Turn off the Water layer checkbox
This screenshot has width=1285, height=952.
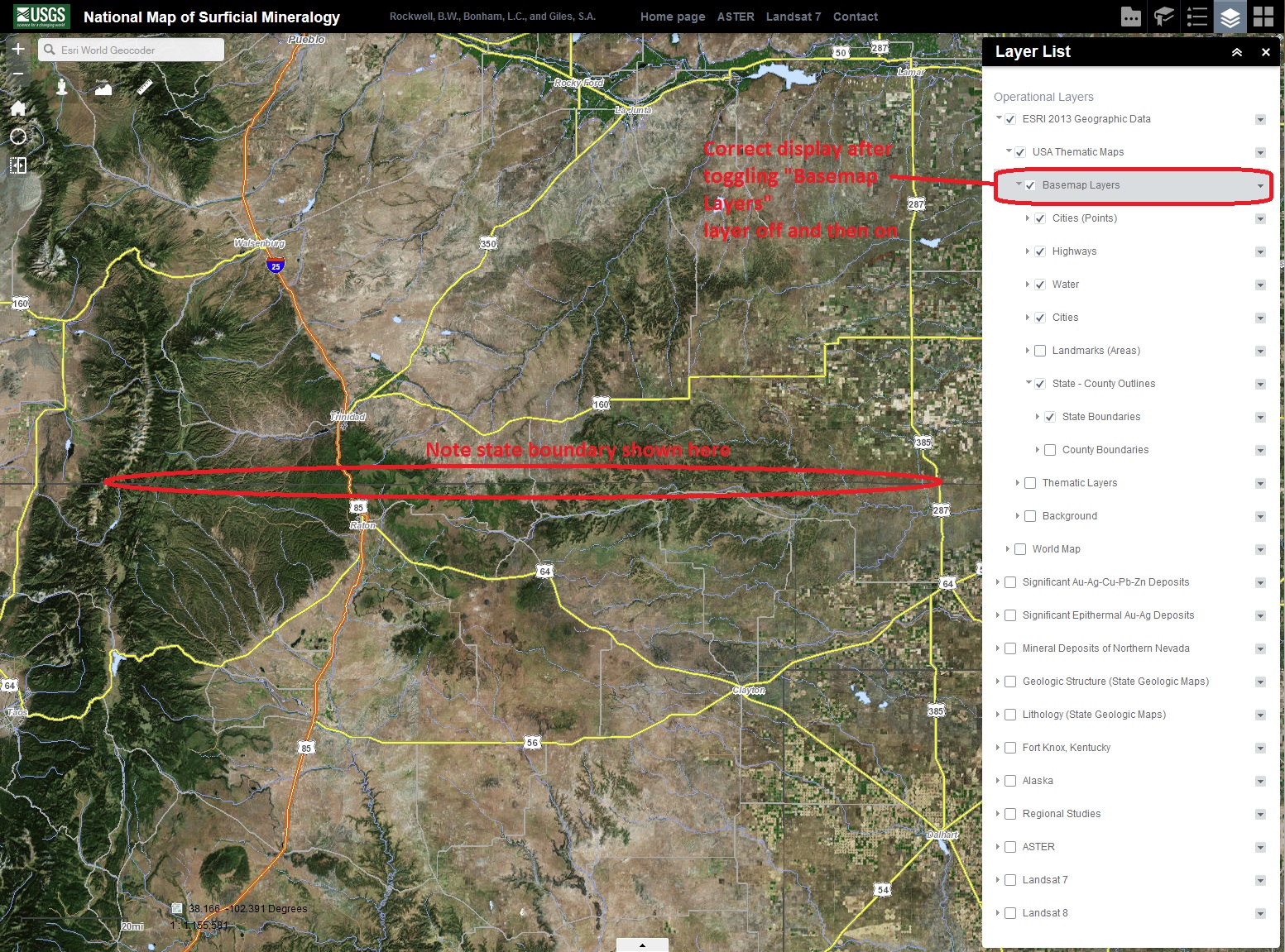coord(1040,285)
